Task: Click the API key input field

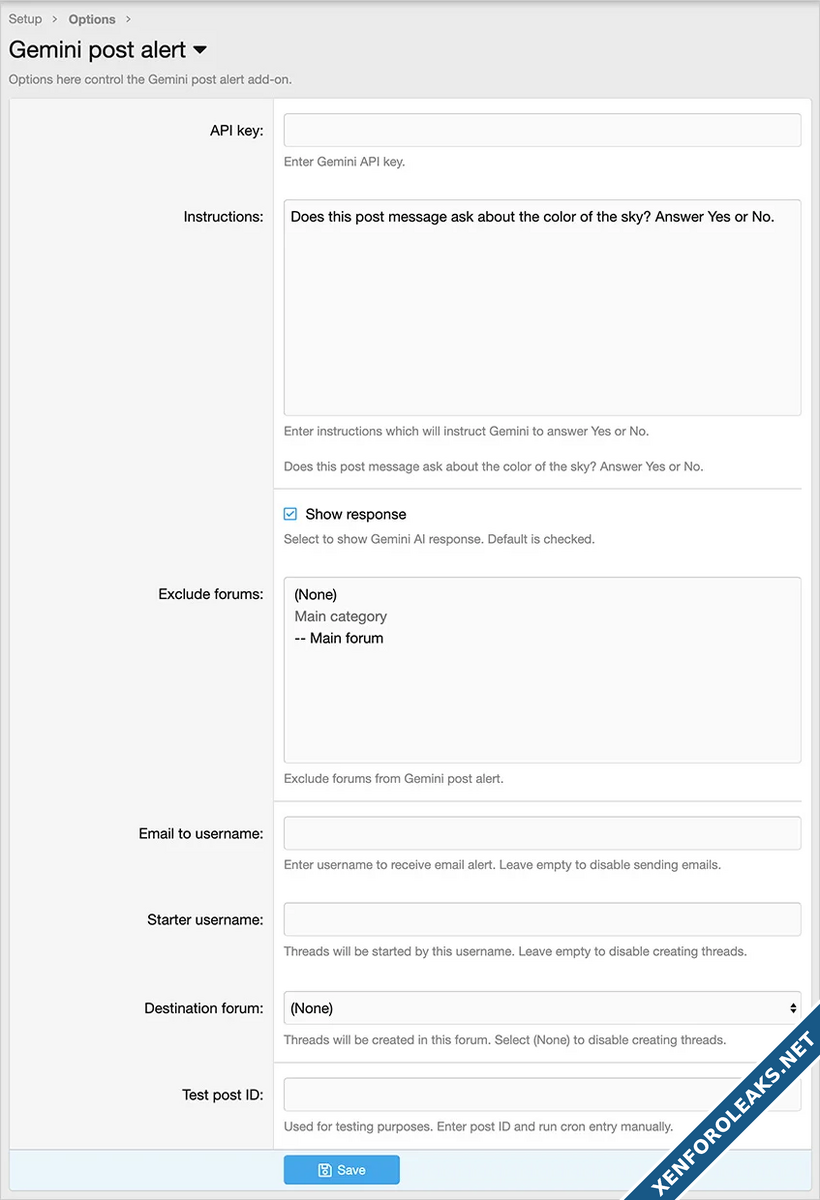Action: tap(542, 130)
